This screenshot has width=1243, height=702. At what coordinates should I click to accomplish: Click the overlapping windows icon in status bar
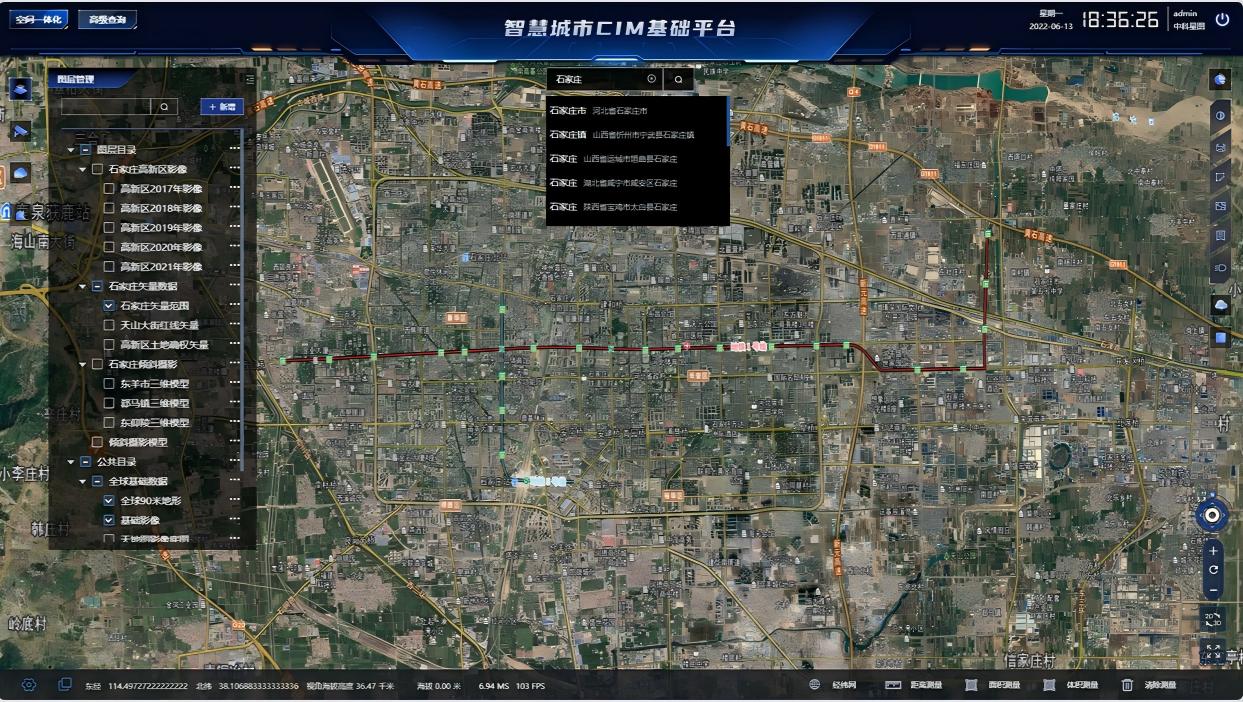point(65,685)
